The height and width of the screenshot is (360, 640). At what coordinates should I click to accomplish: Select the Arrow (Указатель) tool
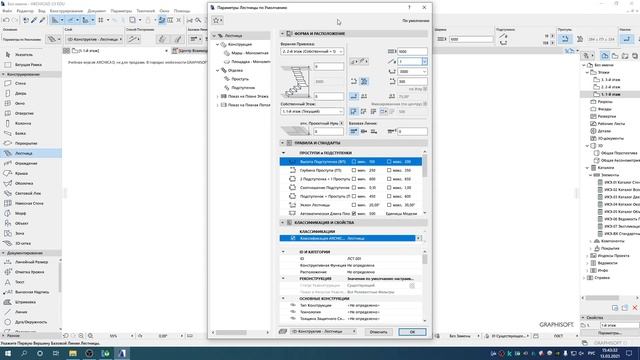(x=24, y=54)
